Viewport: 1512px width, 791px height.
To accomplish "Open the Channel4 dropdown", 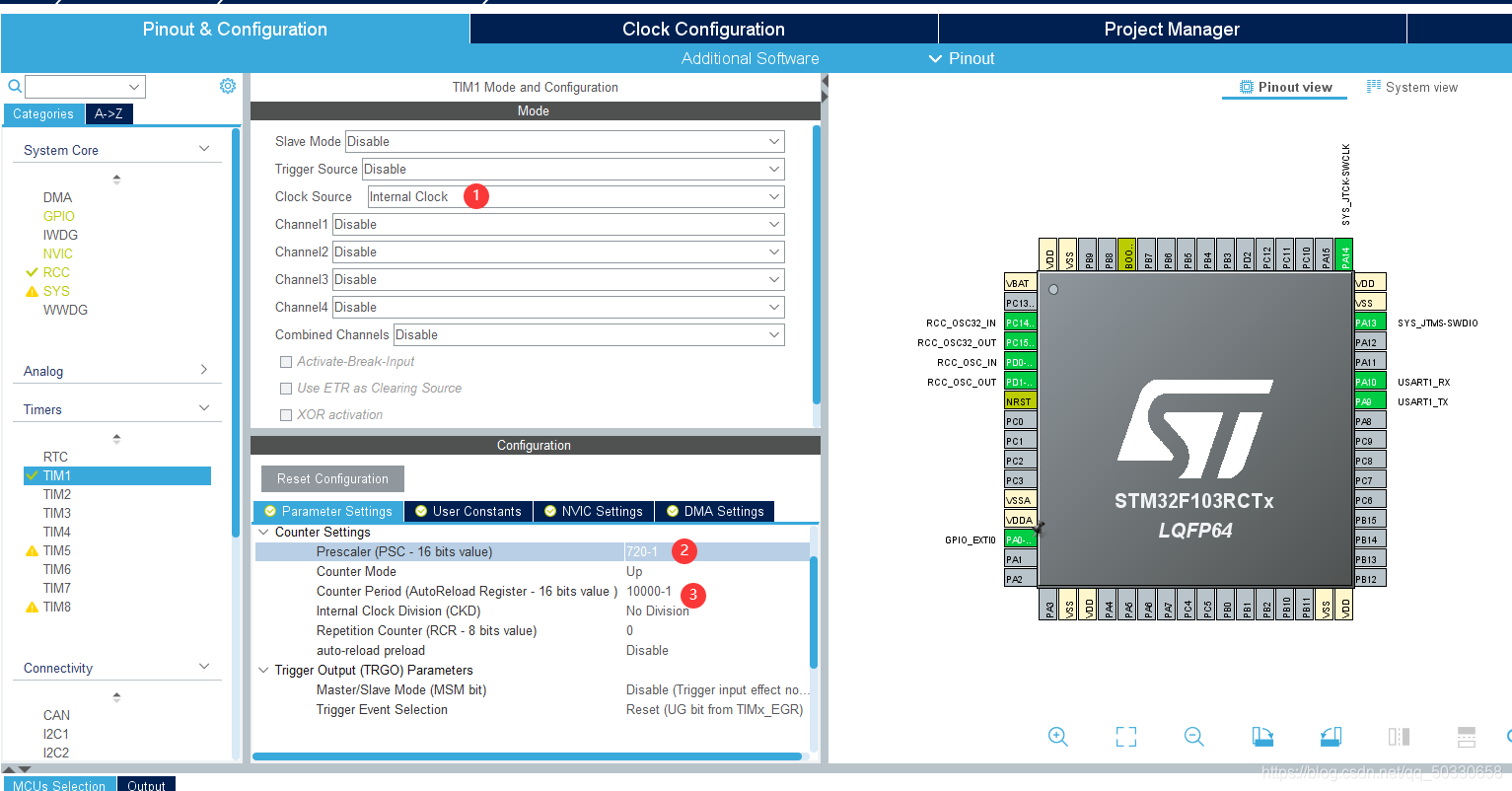I will tap(558, 307).
